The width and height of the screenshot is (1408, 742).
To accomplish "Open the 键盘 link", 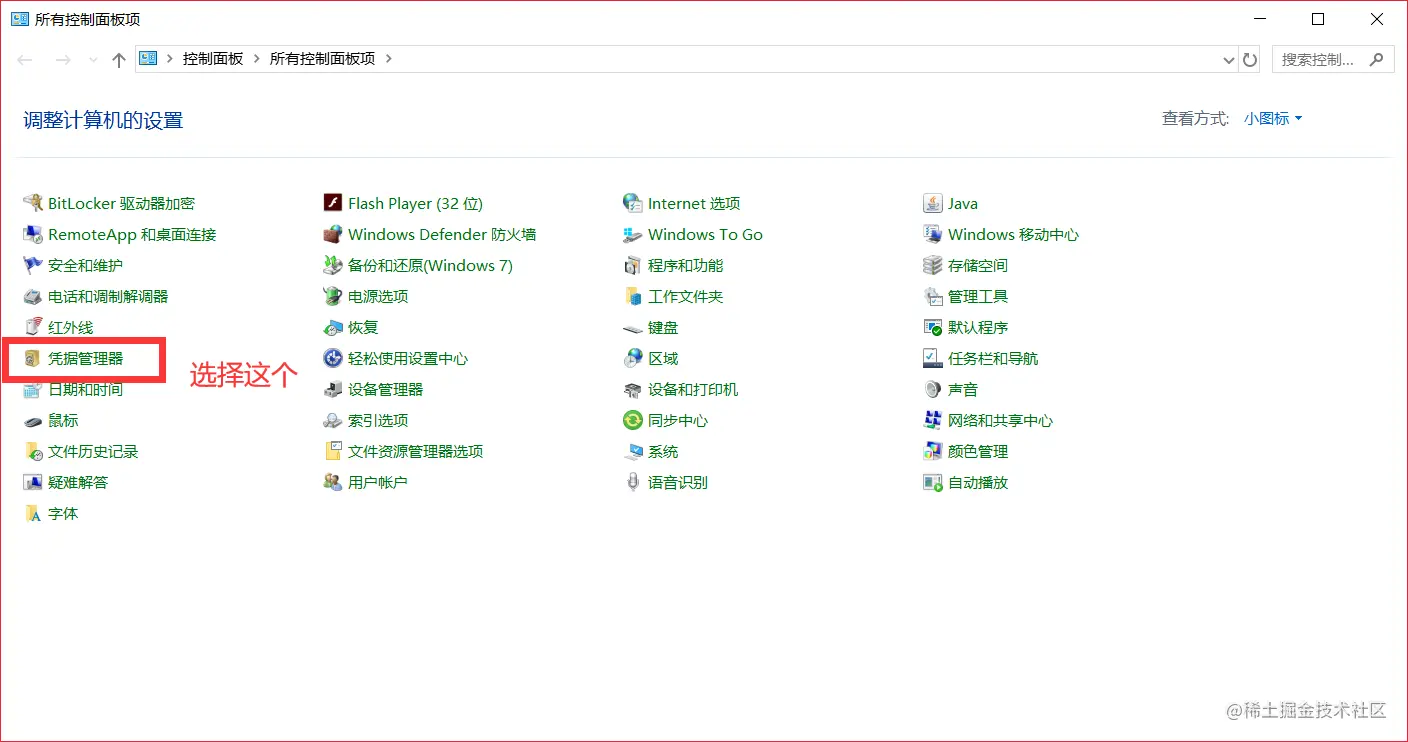I will [663, 327].
